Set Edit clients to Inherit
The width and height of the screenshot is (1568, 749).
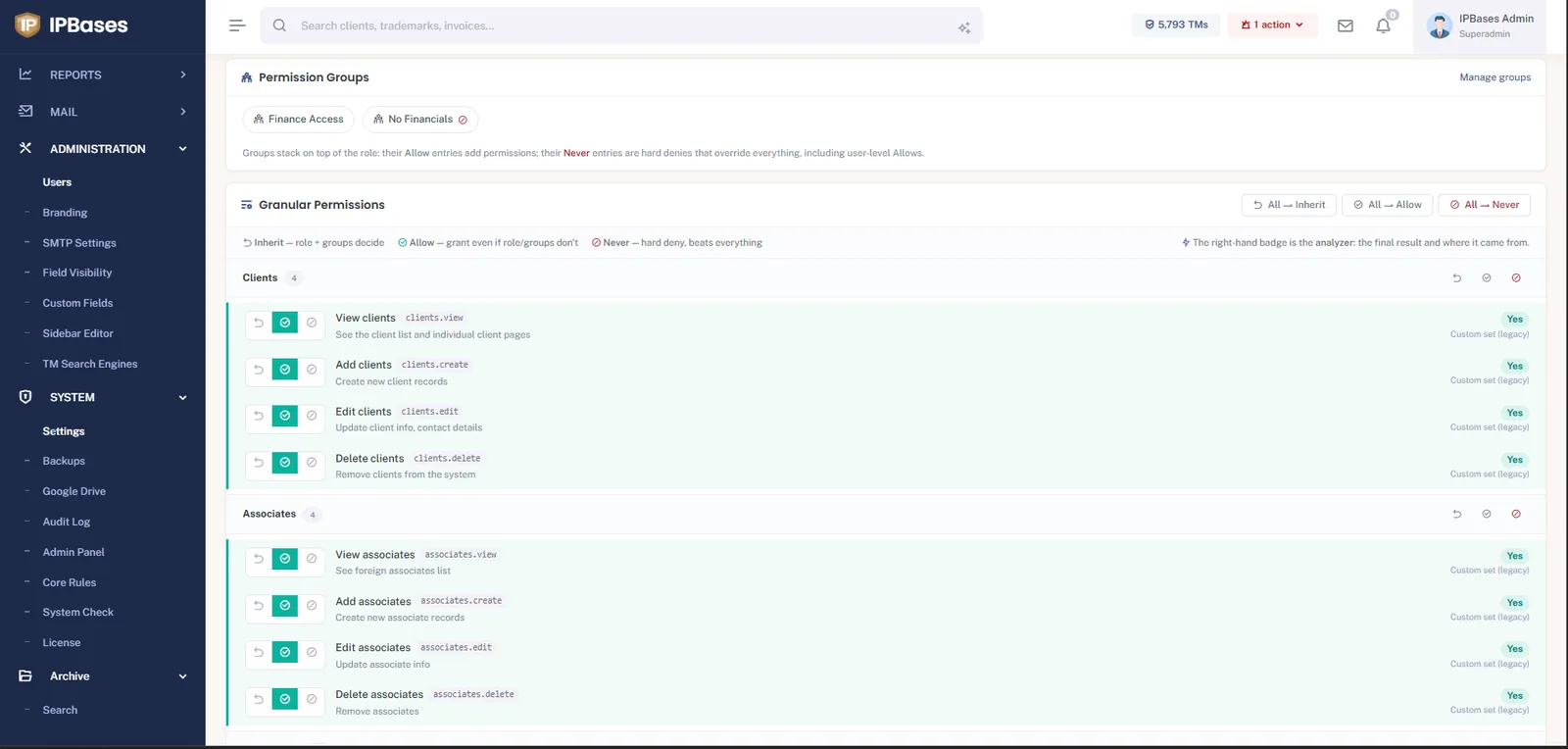pyautogui.click(x=259, y=416)
